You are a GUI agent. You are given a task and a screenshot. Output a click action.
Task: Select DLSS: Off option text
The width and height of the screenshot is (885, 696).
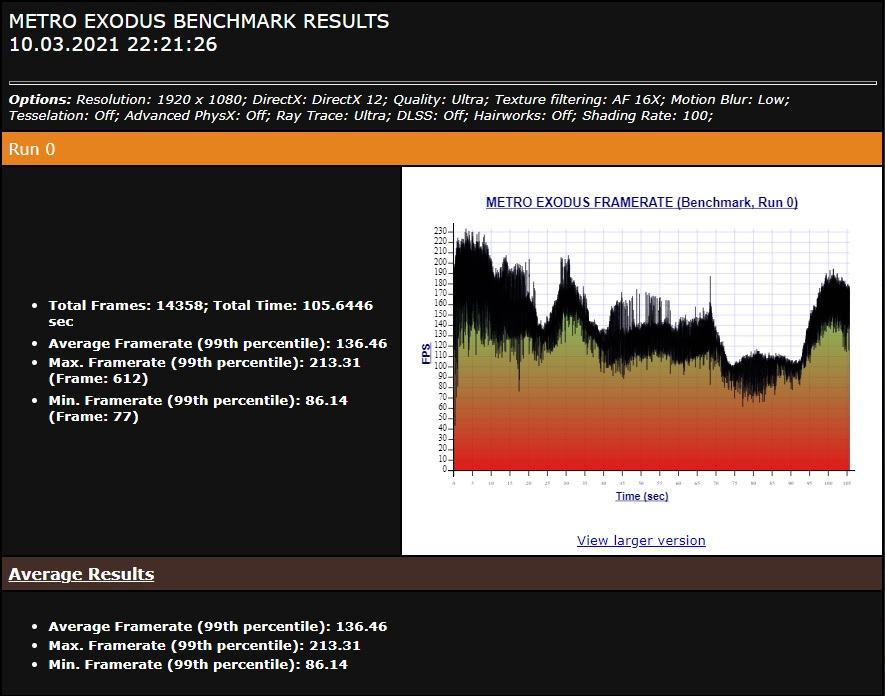[x=432, y=116]
